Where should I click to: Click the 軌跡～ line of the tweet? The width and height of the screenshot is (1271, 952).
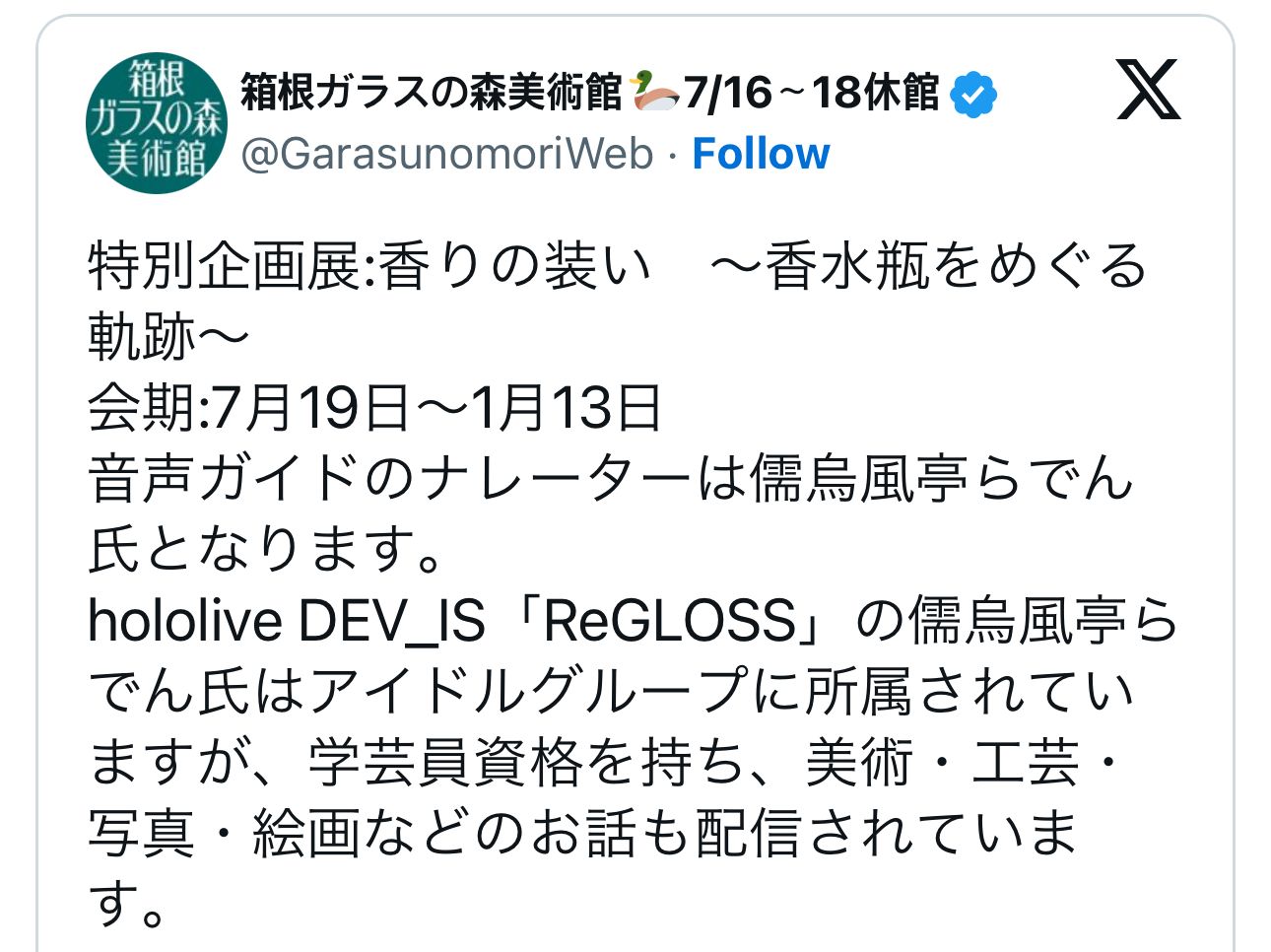pos(168,337)
